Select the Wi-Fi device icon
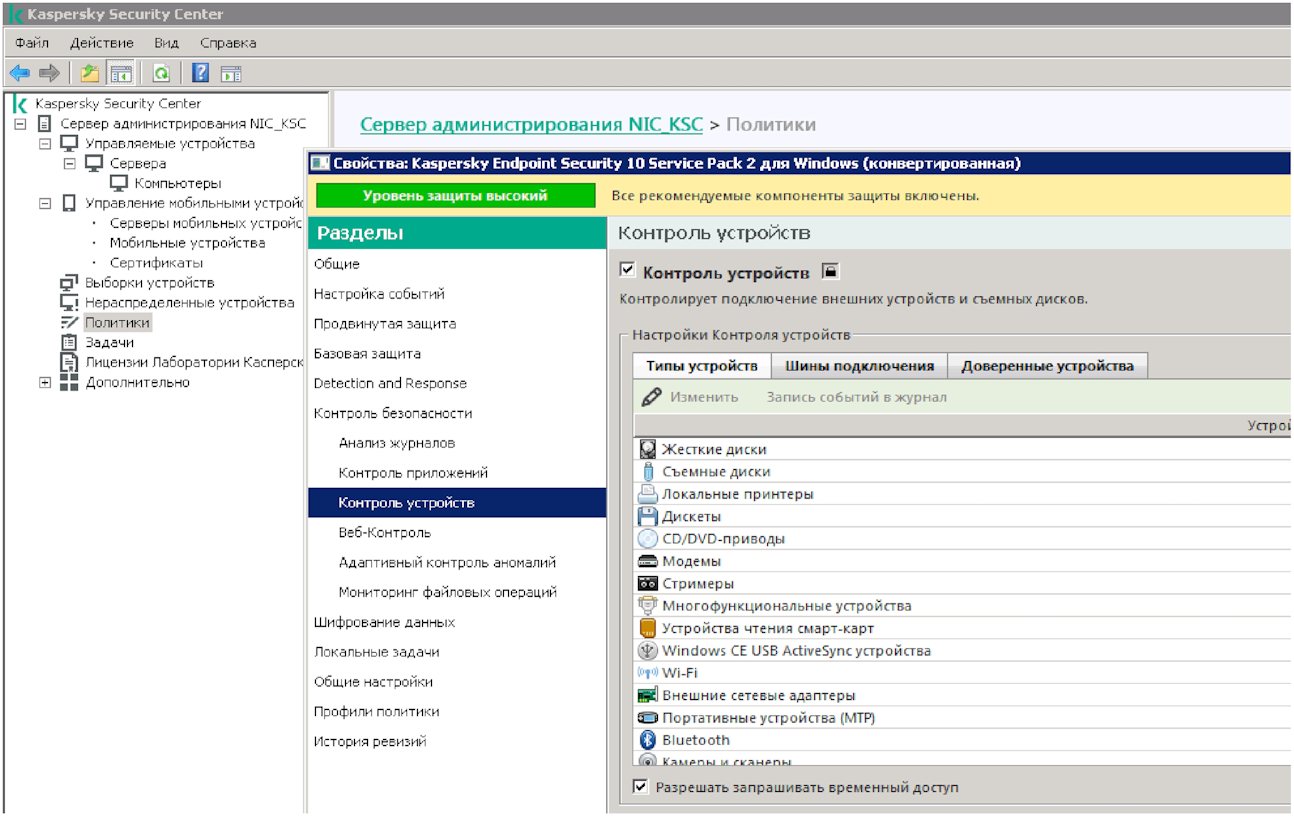Screen dimensions: 1294x818 [648, 673]
